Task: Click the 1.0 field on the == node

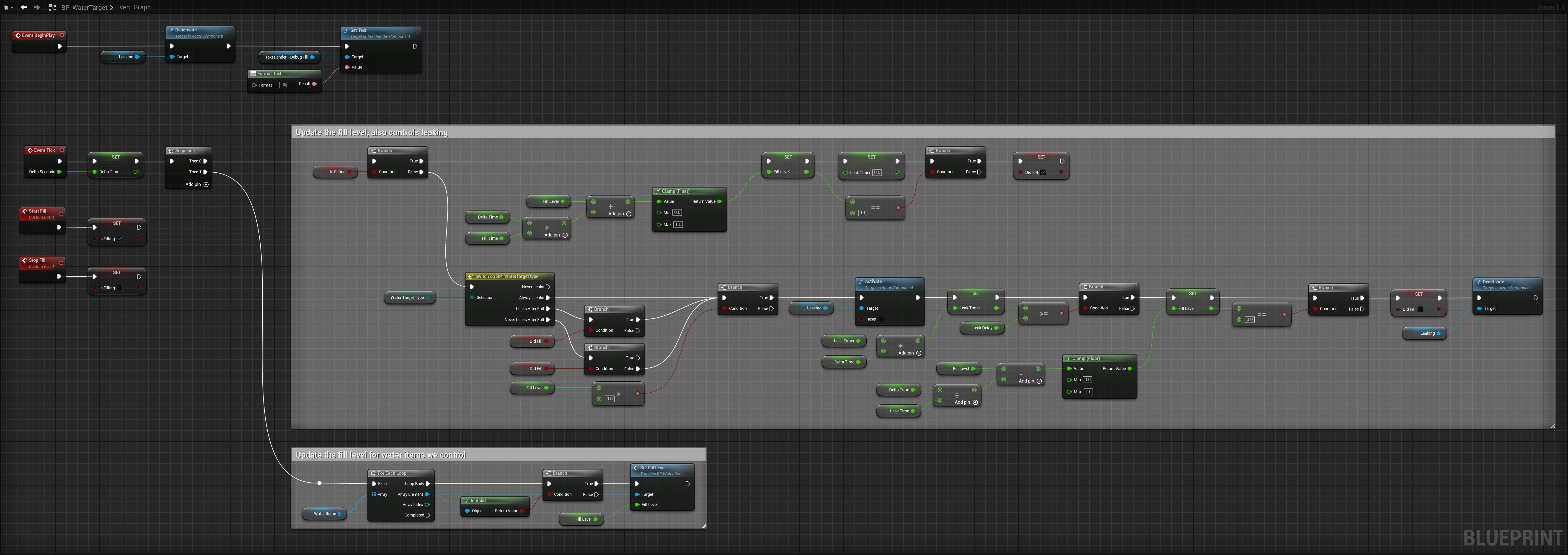Action: tap(863, 213)
